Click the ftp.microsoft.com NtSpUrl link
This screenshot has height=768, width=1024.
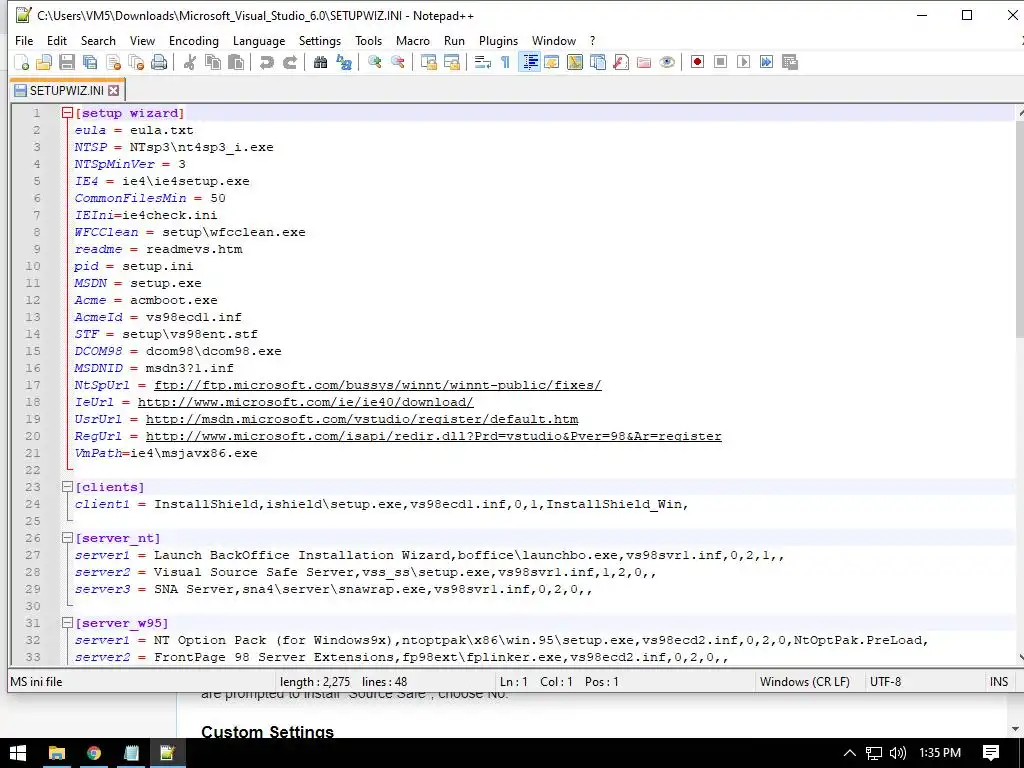377,385
